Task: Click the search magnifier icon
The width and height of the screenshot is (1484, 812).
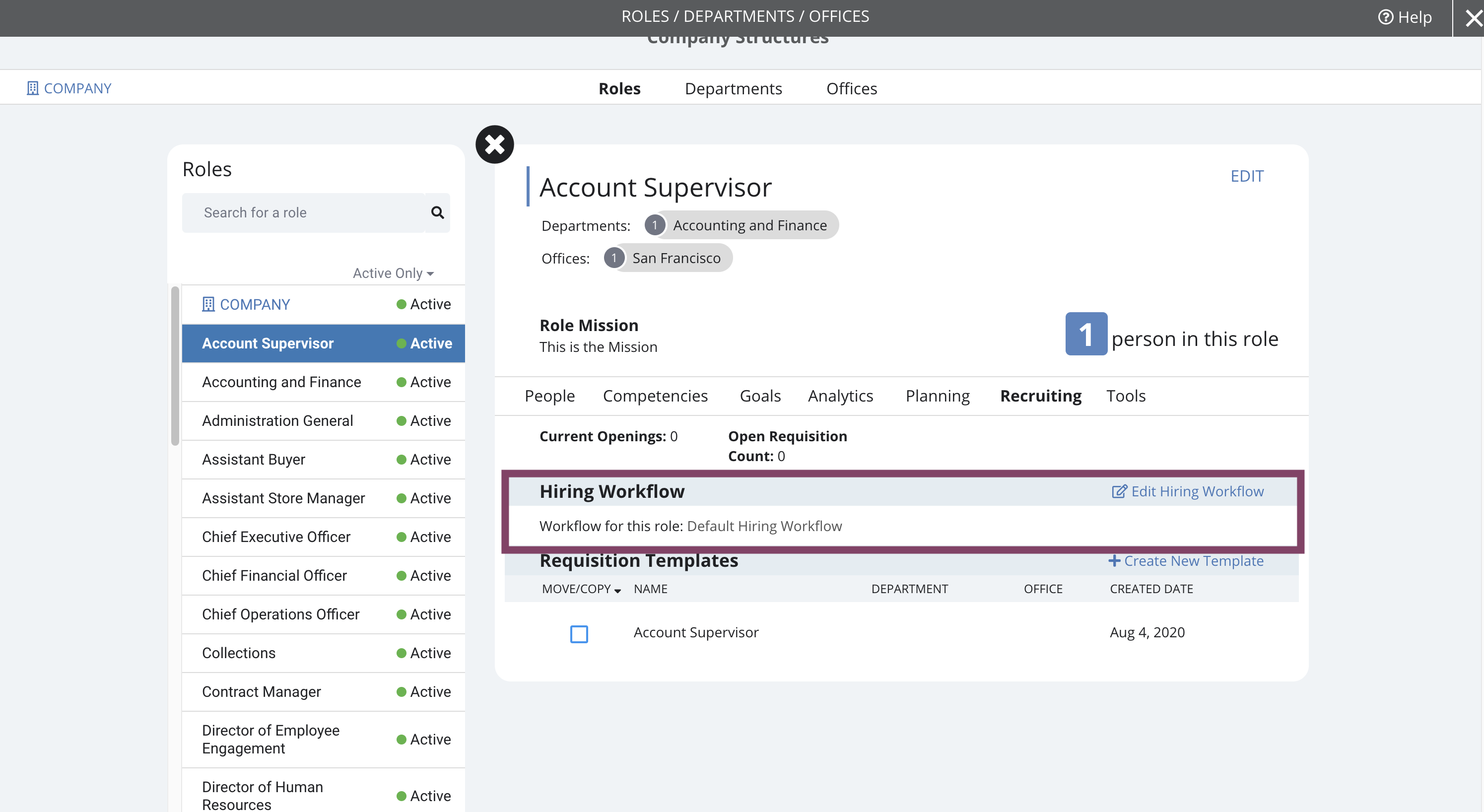Action: click(x=437, y=212)
